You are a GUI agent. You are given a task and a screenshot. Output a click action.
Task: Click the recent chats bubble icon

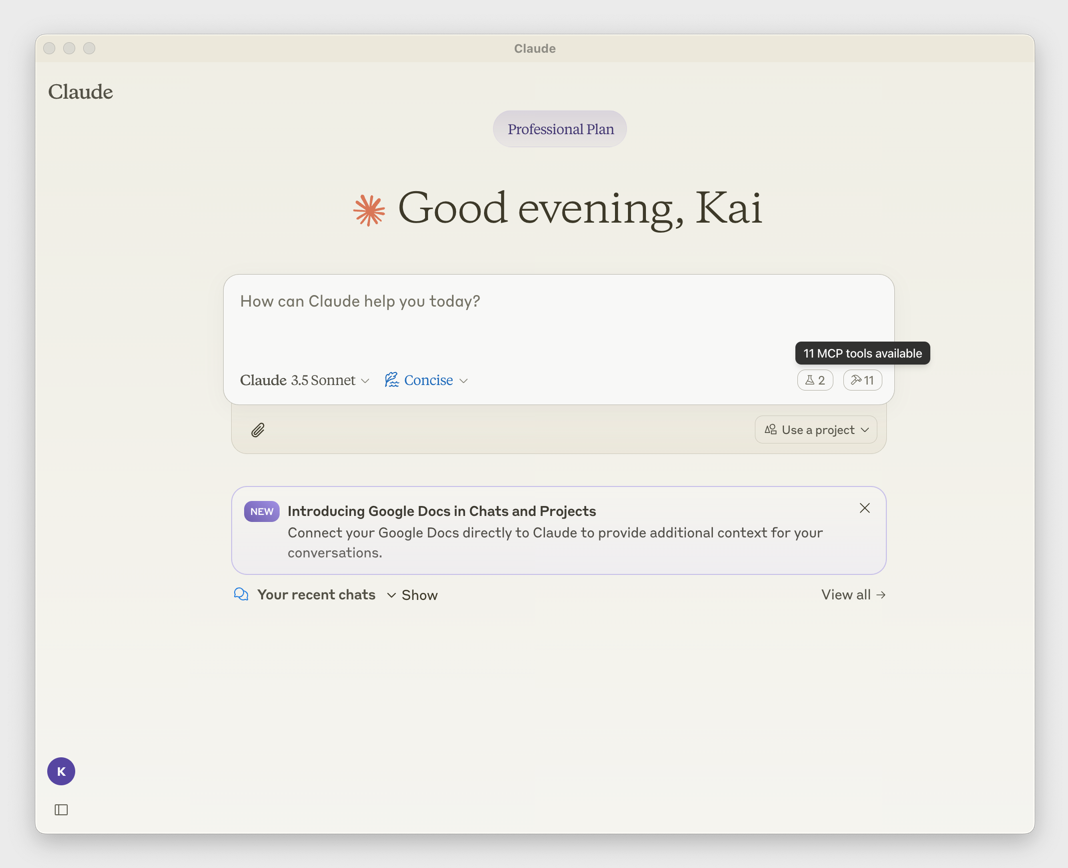(x=241, y=594)
